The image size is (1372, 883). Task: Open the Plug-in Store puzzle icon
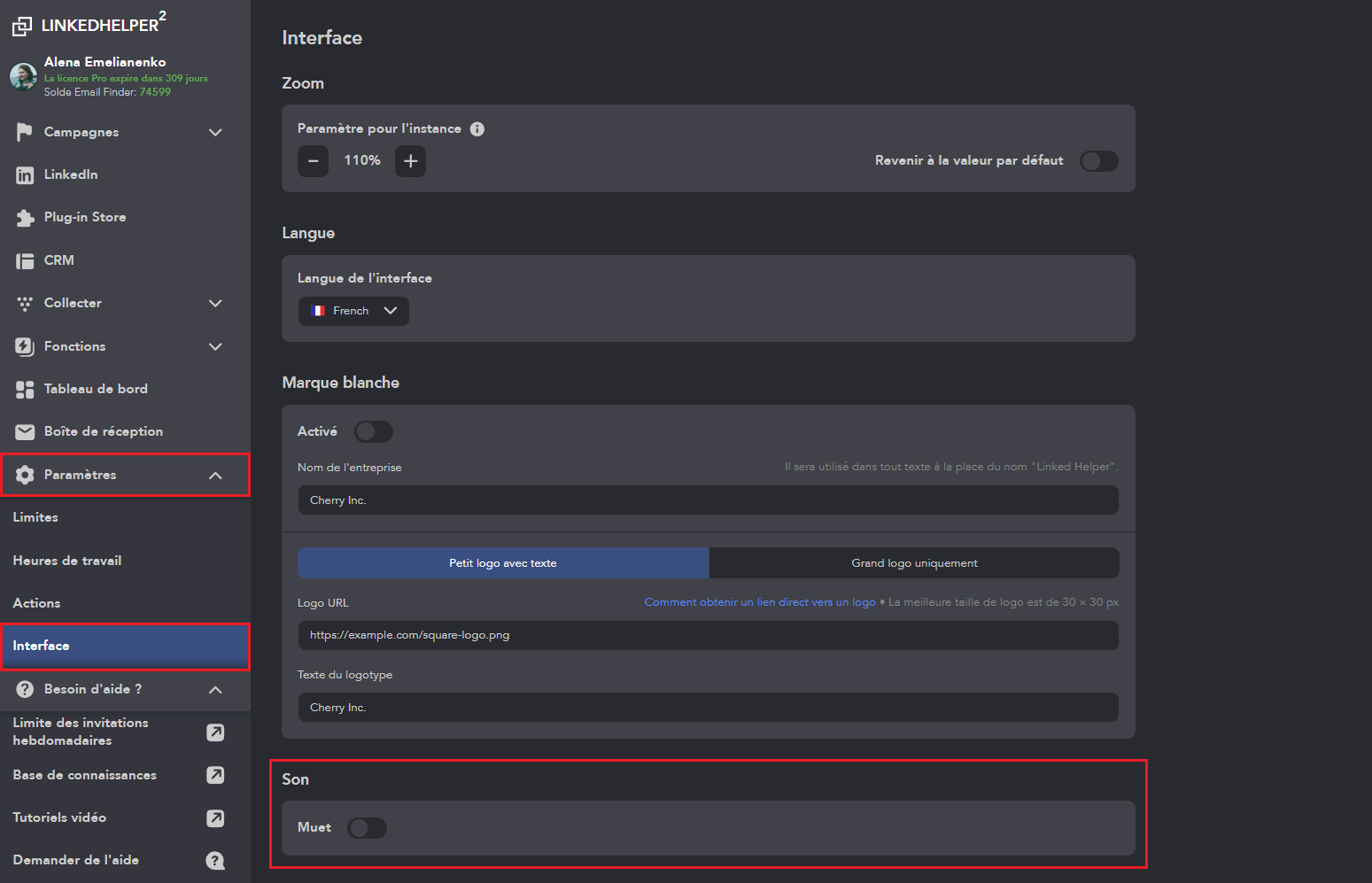click(x=25, y=218)
